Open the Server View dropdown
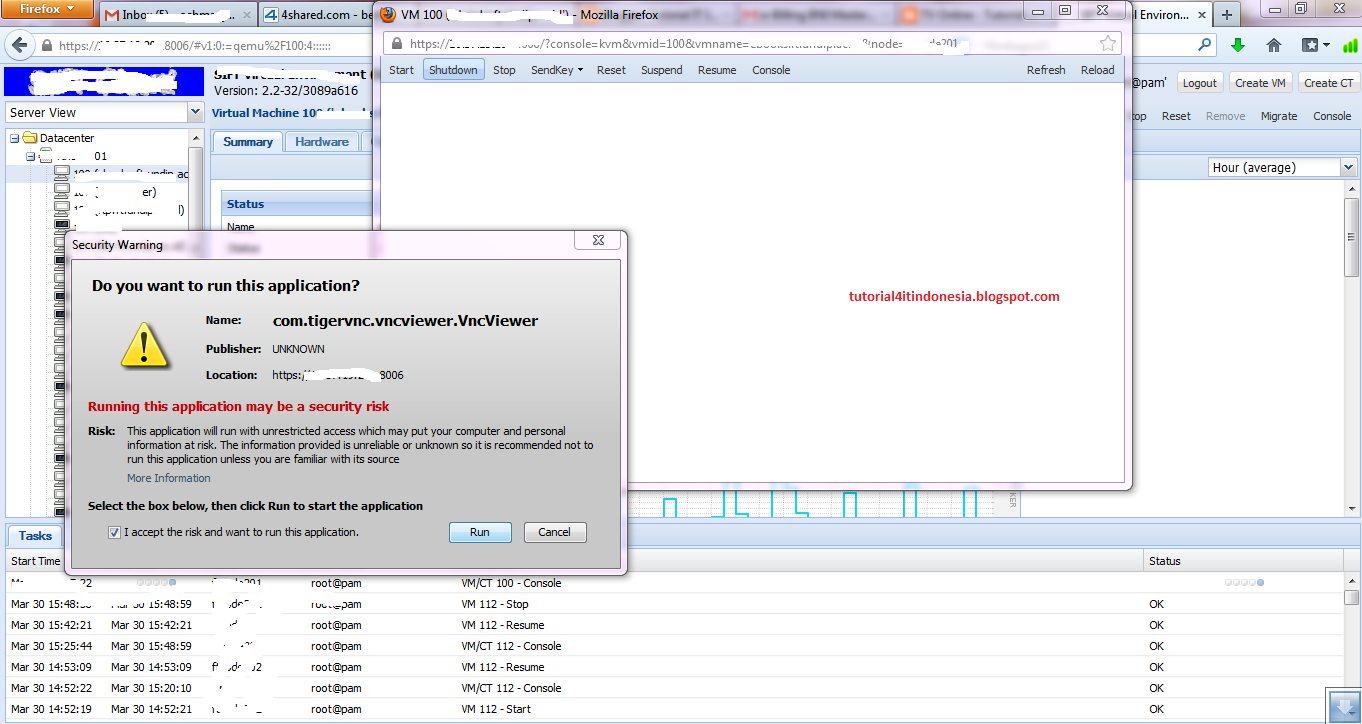Viewport: 1362px width, 724px height. (x=195, y=113)
